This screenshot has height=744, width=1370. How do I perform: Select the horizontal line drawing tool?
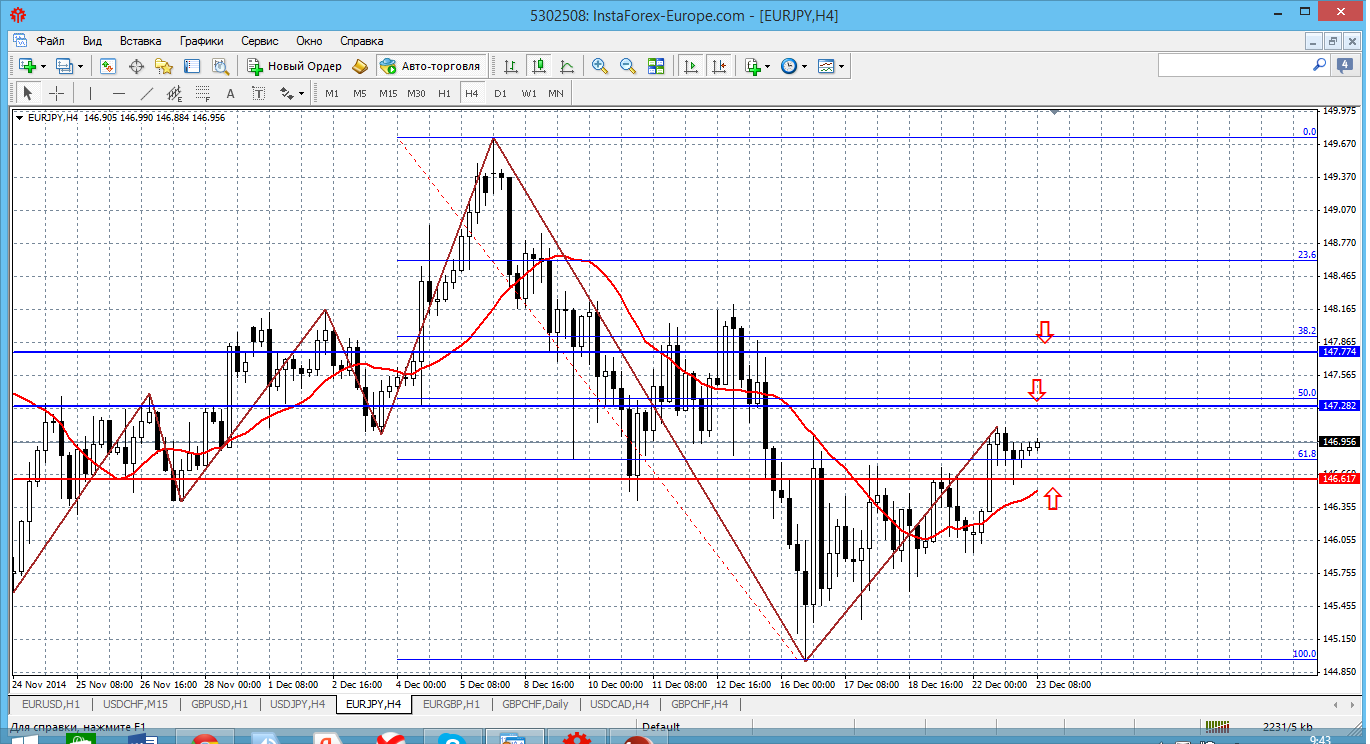[x=119, y=93]
